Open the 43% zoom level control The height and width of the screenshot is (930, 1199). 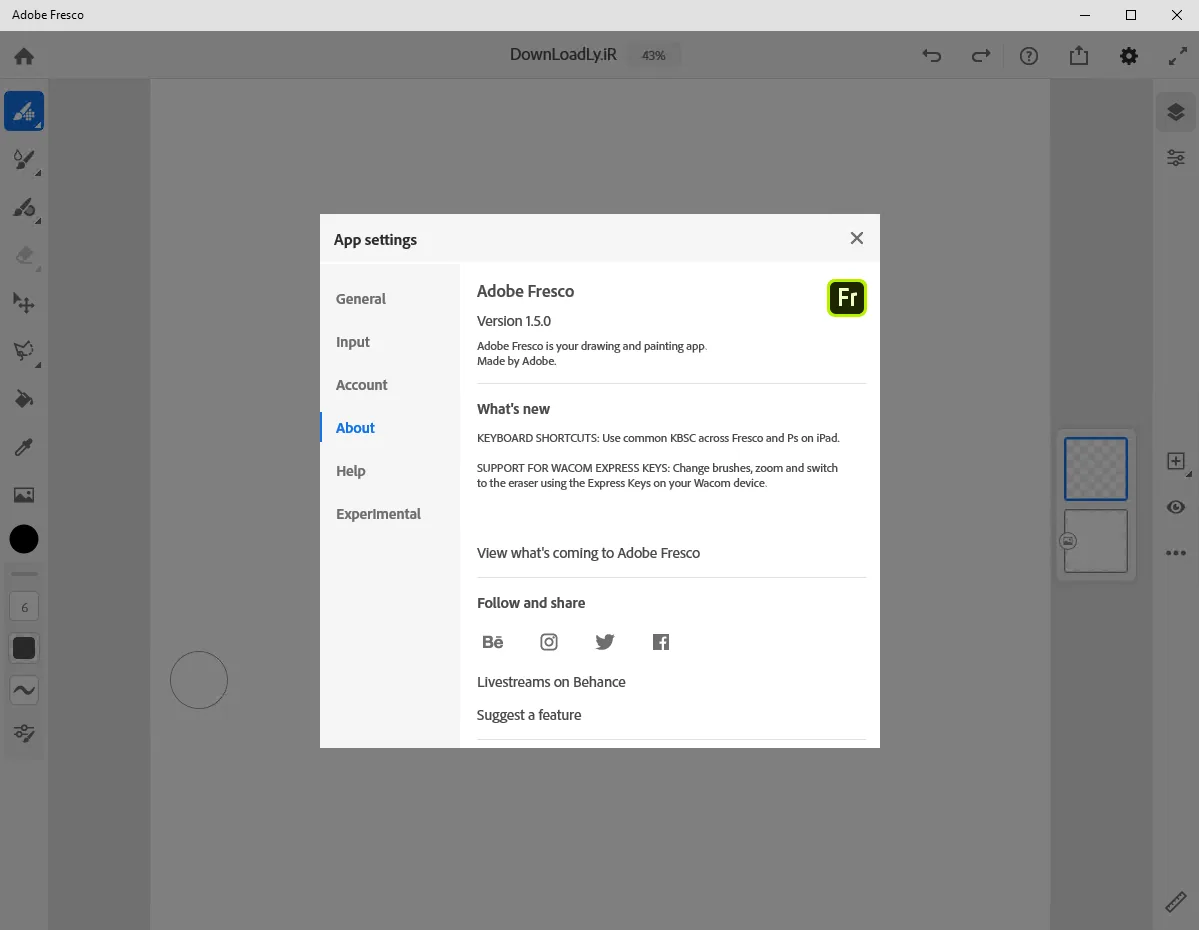pyautogui.click(x=654, y=55)
